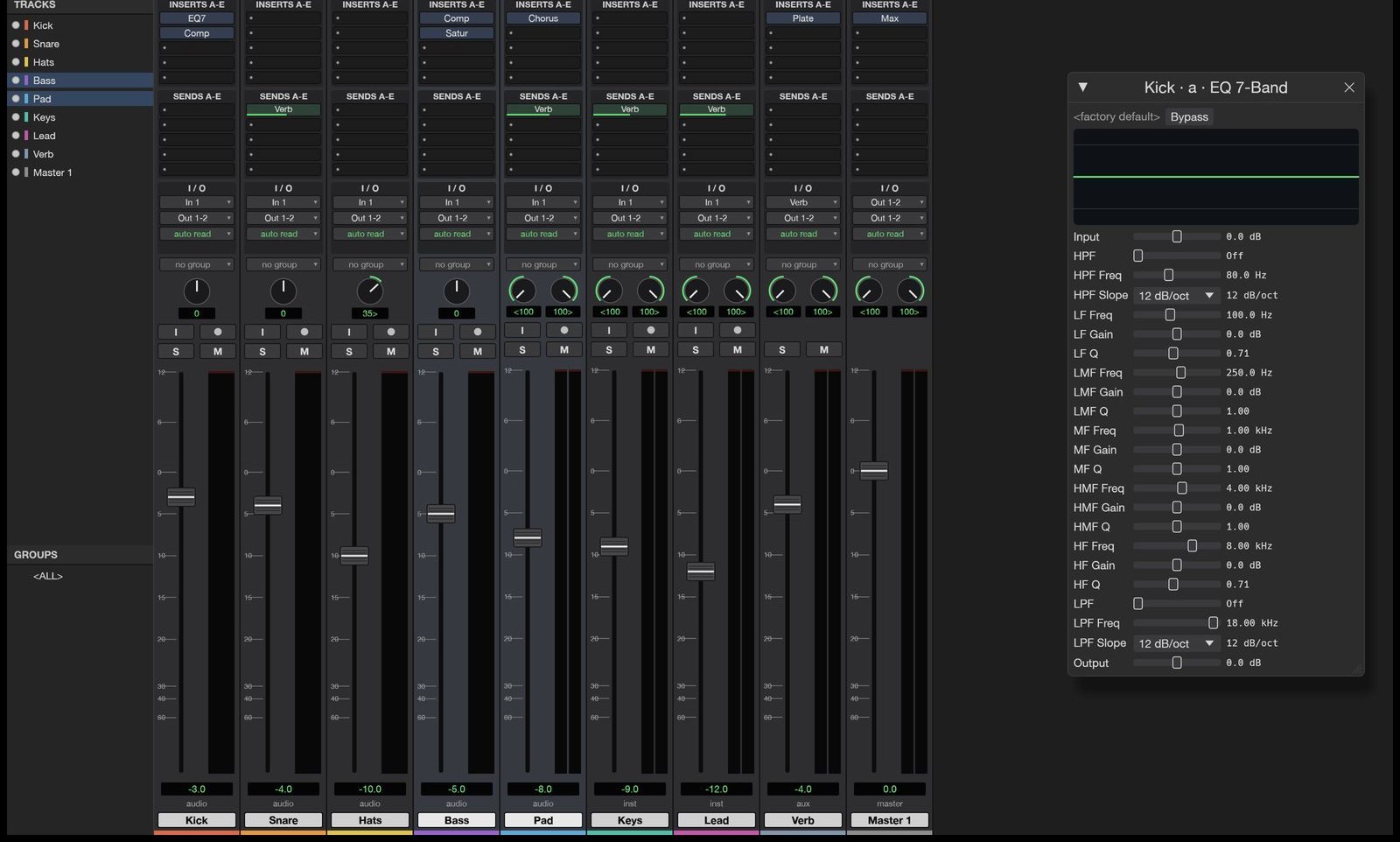Open the Satur insert on Bass channel
1400x842 pixels.
tap(457, 33)
